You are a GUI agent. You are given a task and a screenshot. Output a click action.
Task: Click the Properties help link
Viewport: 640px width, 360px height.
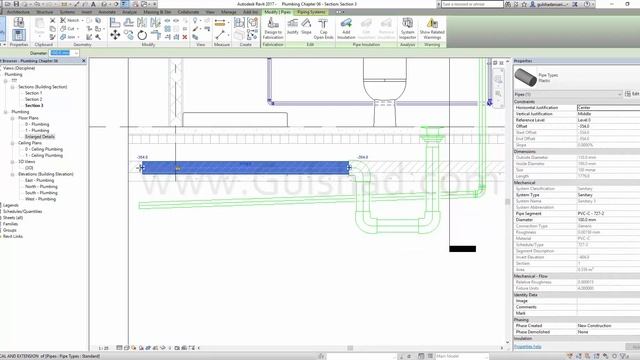coord(527,347)
